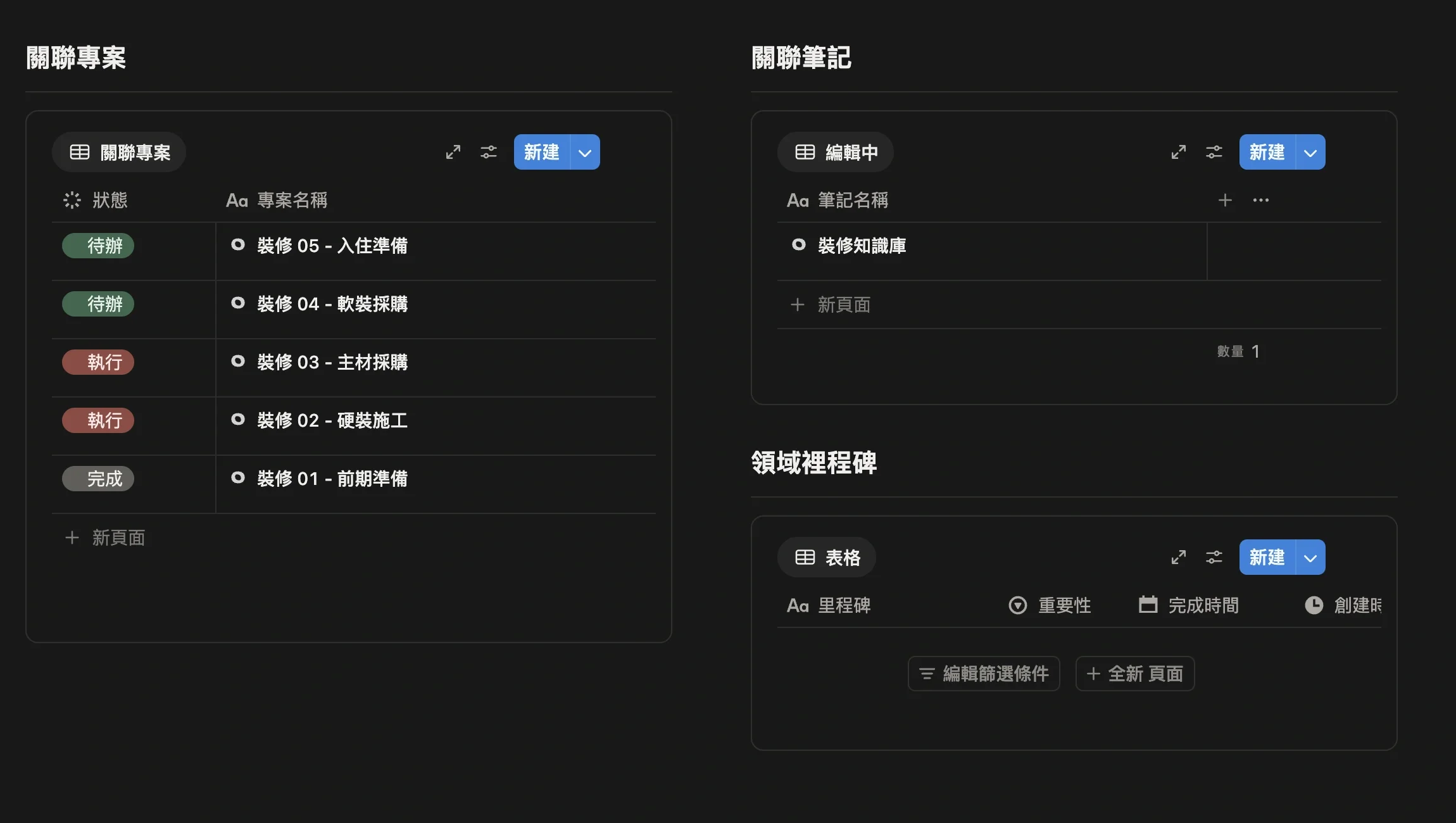The height and width of the screenshot is (823, 1456).
Task: Open dropdown arrow next to 編輯中 新建
Action: 1310,152
